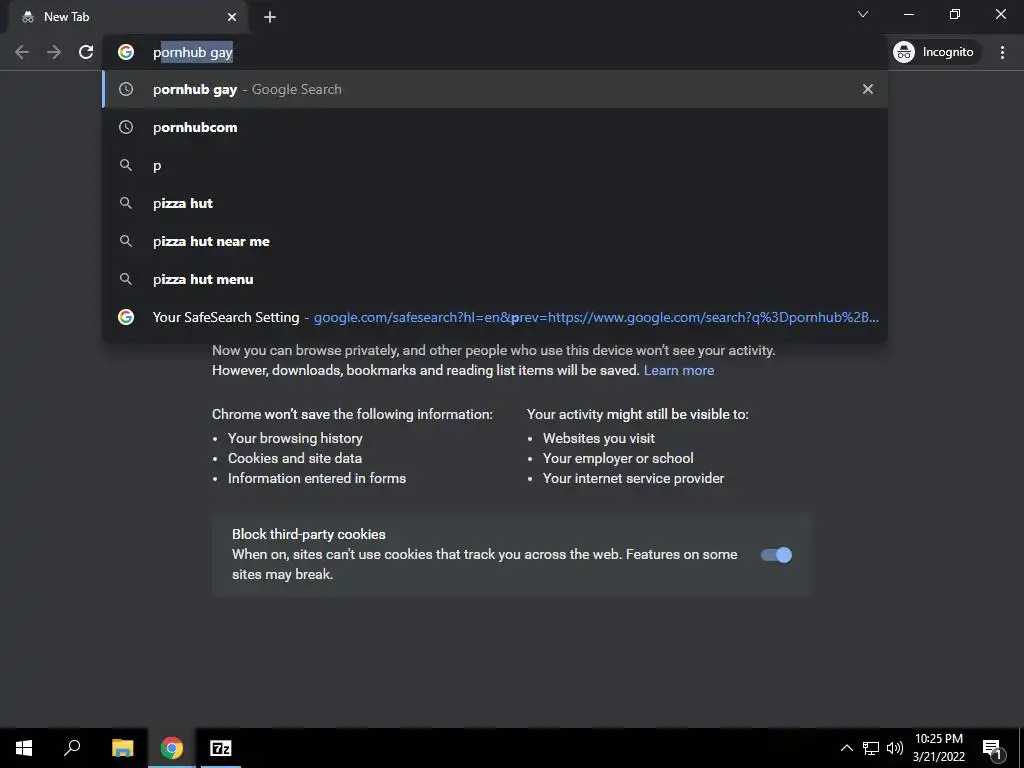Toggle Block third-party cookies switch
Screen dimensions: 1024x768
tap(776, 555)
